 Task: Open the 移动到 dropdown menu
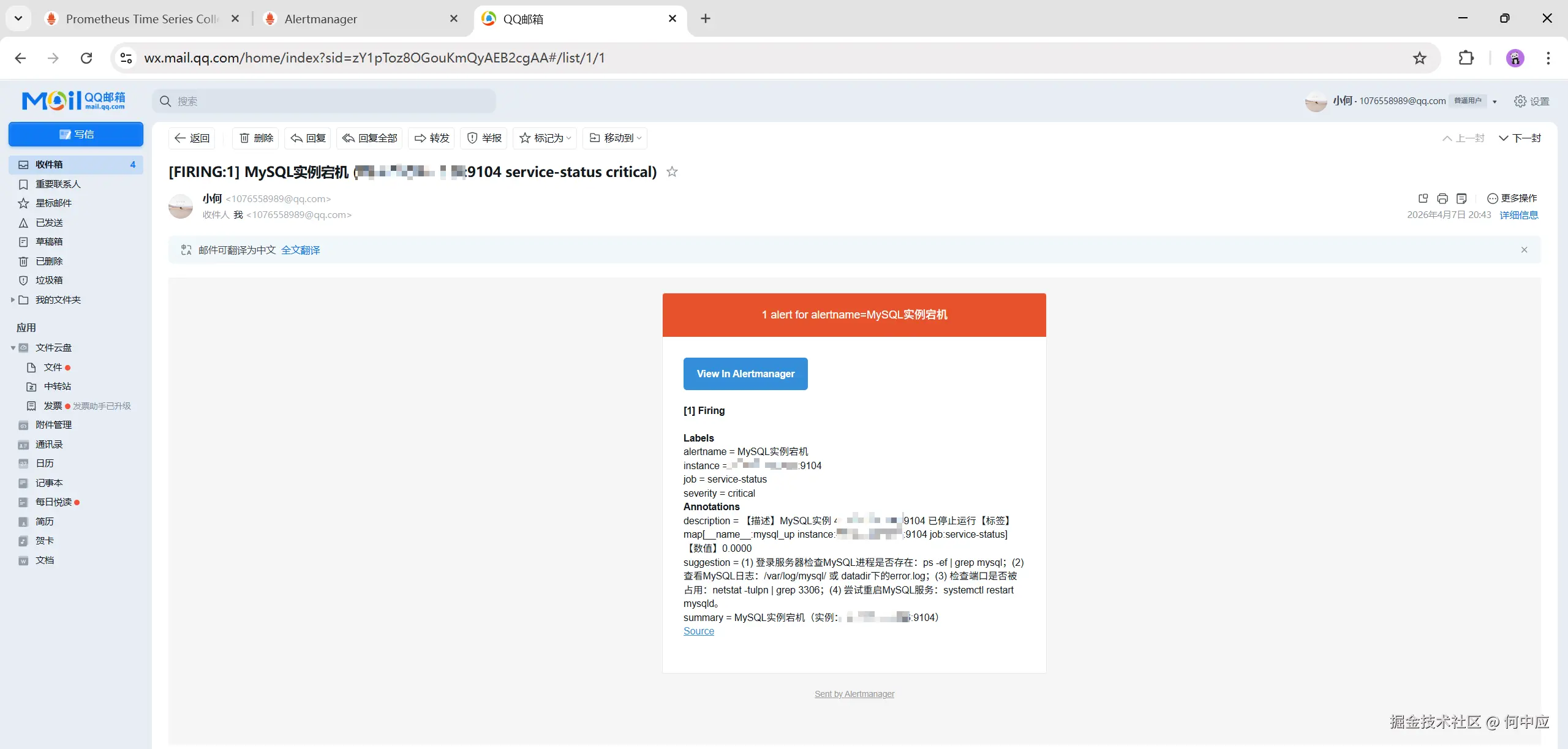pyautogui.click(x=614, y=138)
